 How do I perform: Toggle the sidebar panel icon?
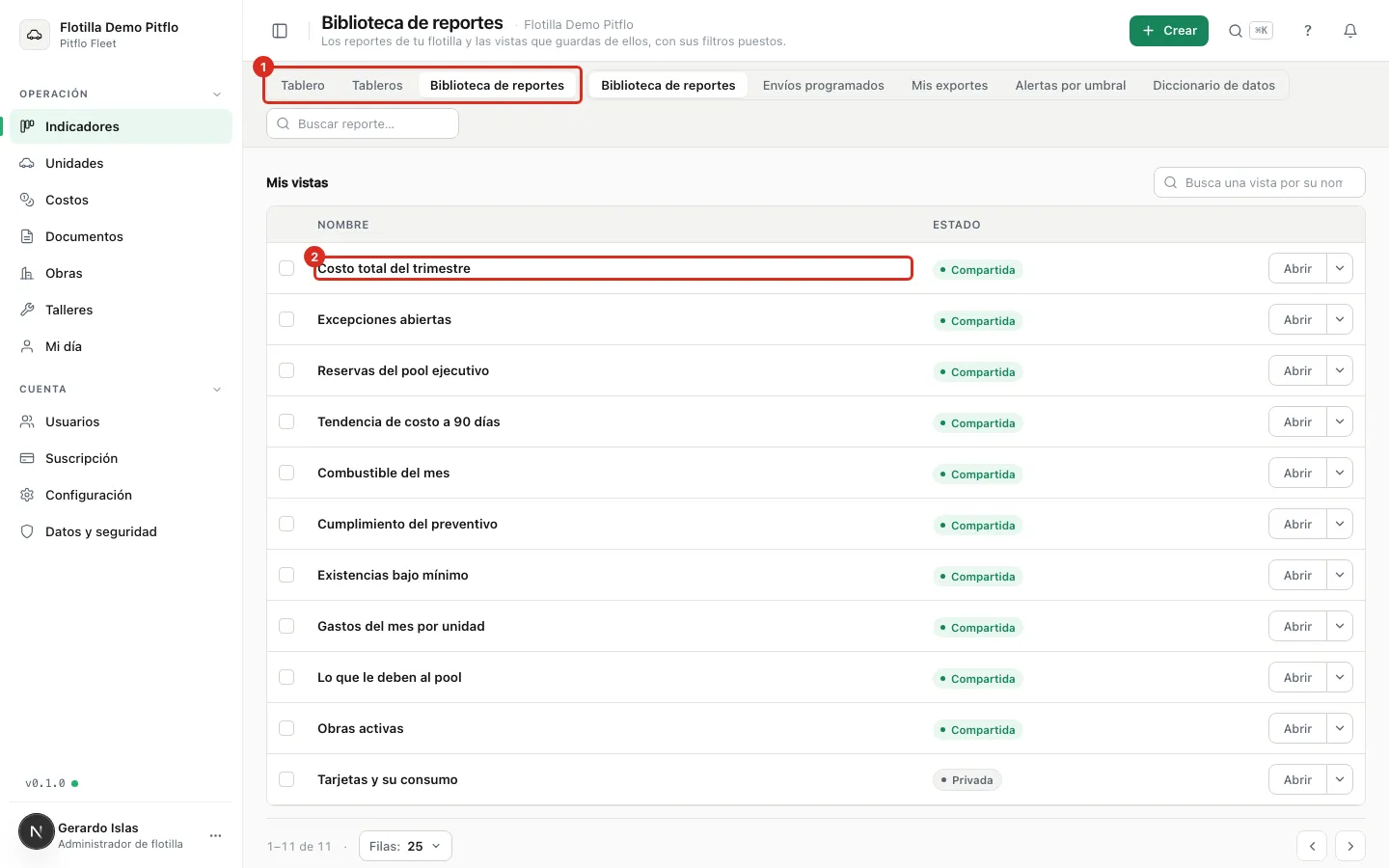click(280, 31)
